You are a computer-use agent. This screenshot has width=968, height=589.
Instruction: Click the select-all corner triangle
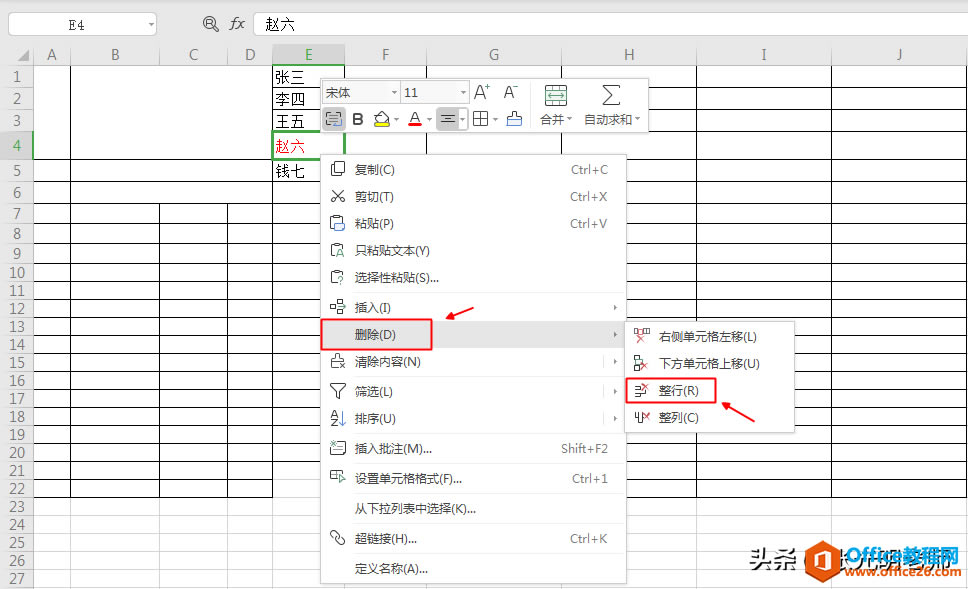pyautogui.click(x=23, y=56)
